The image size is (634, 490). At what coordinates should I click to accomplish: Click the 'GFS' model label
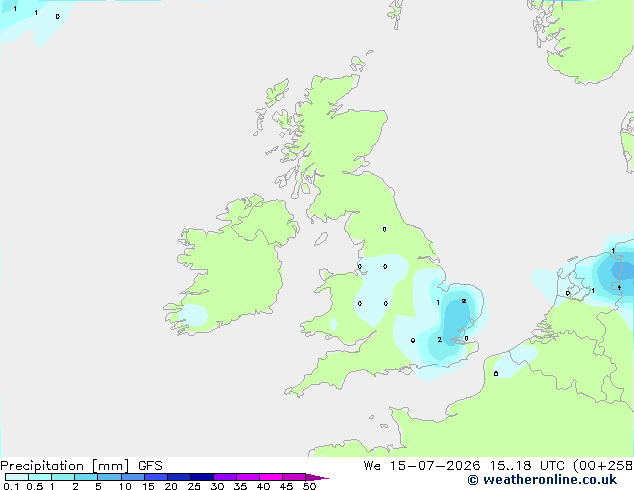click(150, 466)
